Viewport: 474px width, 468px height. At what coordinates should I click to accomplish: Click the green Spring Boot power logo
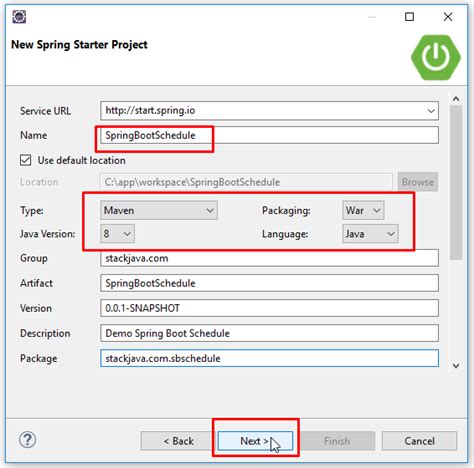436,57
